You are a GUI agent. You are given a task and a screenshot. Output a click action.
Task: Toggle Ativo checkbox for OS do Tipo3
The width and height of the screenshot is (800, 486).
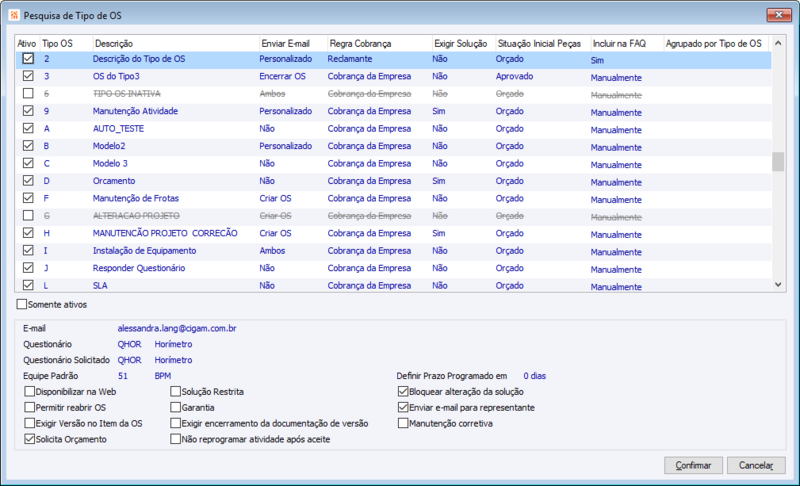coord(28,76)
